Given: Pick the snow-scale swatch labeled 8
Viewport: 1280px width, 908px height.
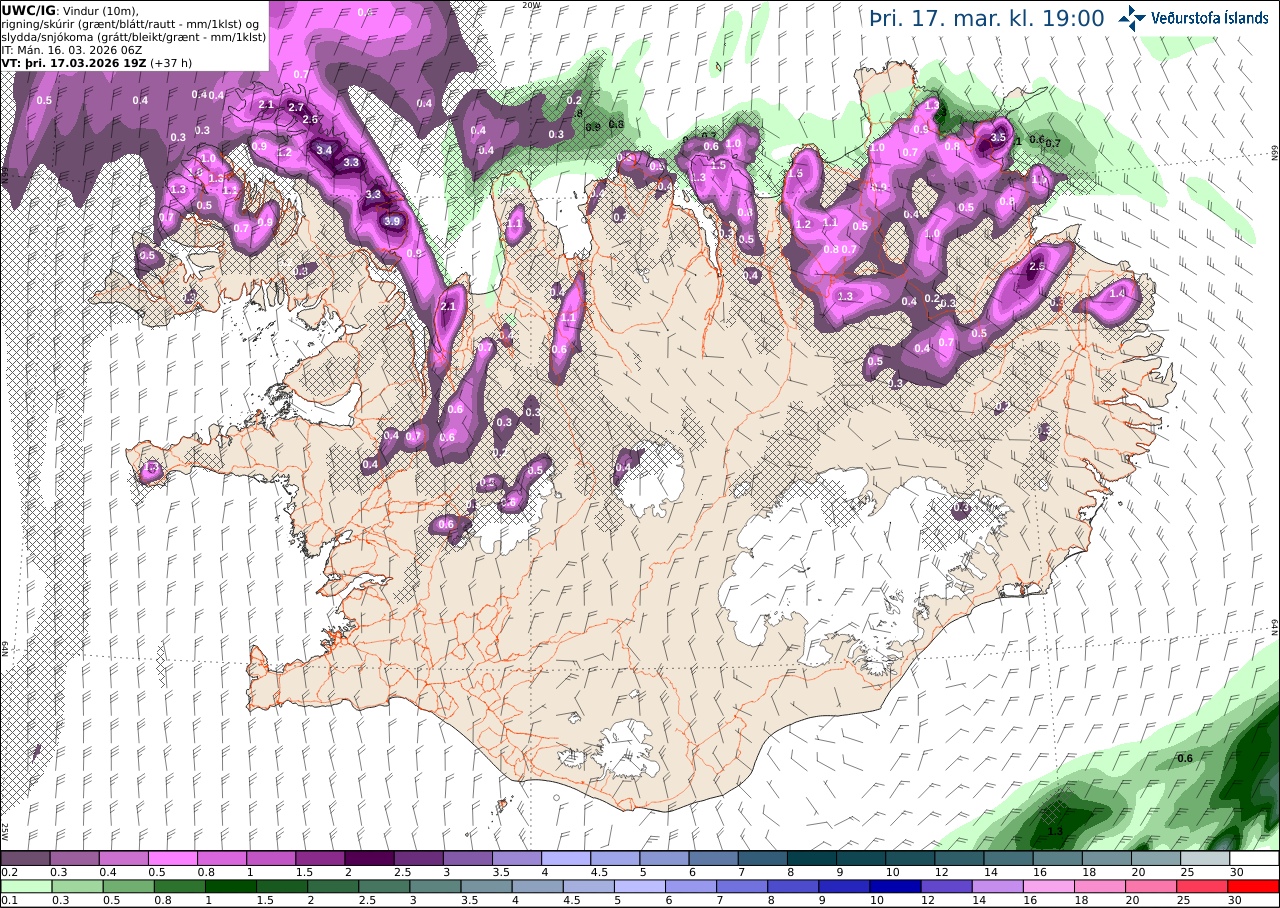Looking at the screenshot, I should click(x=812, y=858).
